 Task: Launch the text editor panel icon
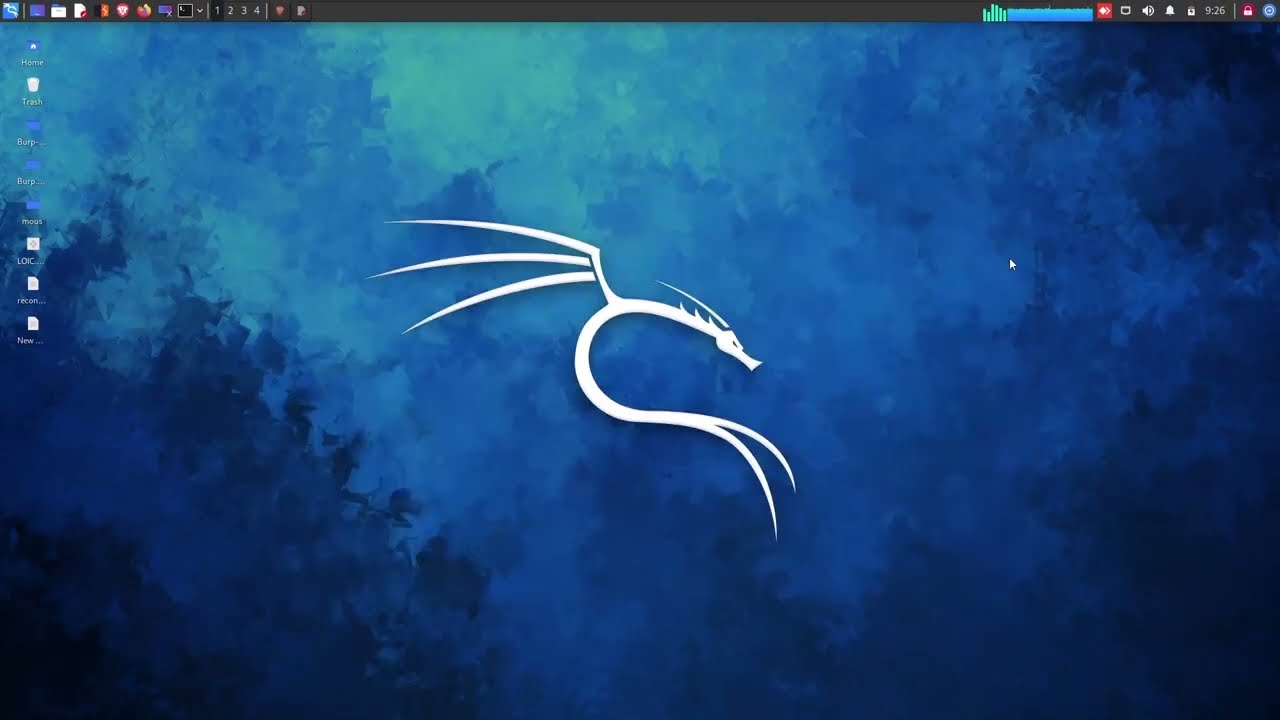click(81, 11)
